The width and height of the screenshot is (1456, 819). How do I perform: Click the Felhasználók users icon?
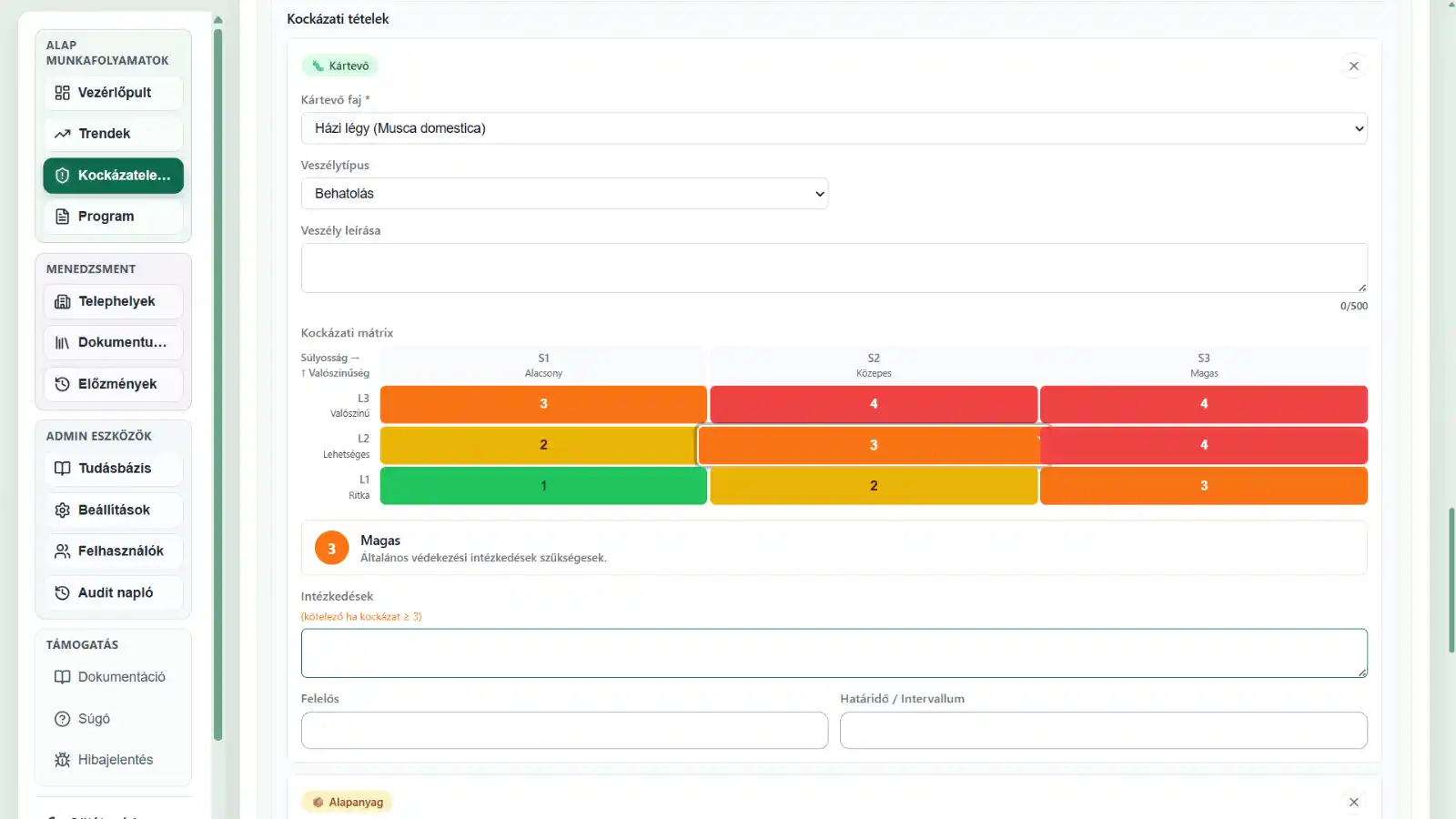coord(62,551)
